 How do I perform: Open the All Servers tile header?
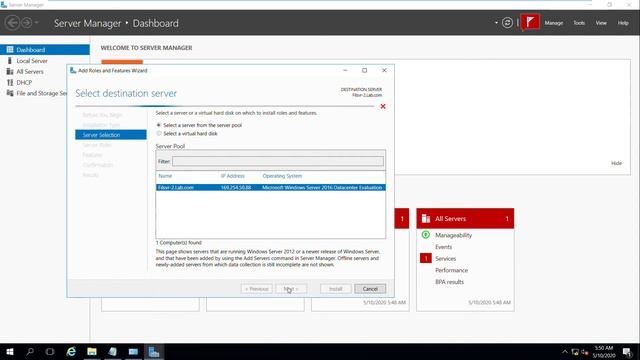point(465,218)
